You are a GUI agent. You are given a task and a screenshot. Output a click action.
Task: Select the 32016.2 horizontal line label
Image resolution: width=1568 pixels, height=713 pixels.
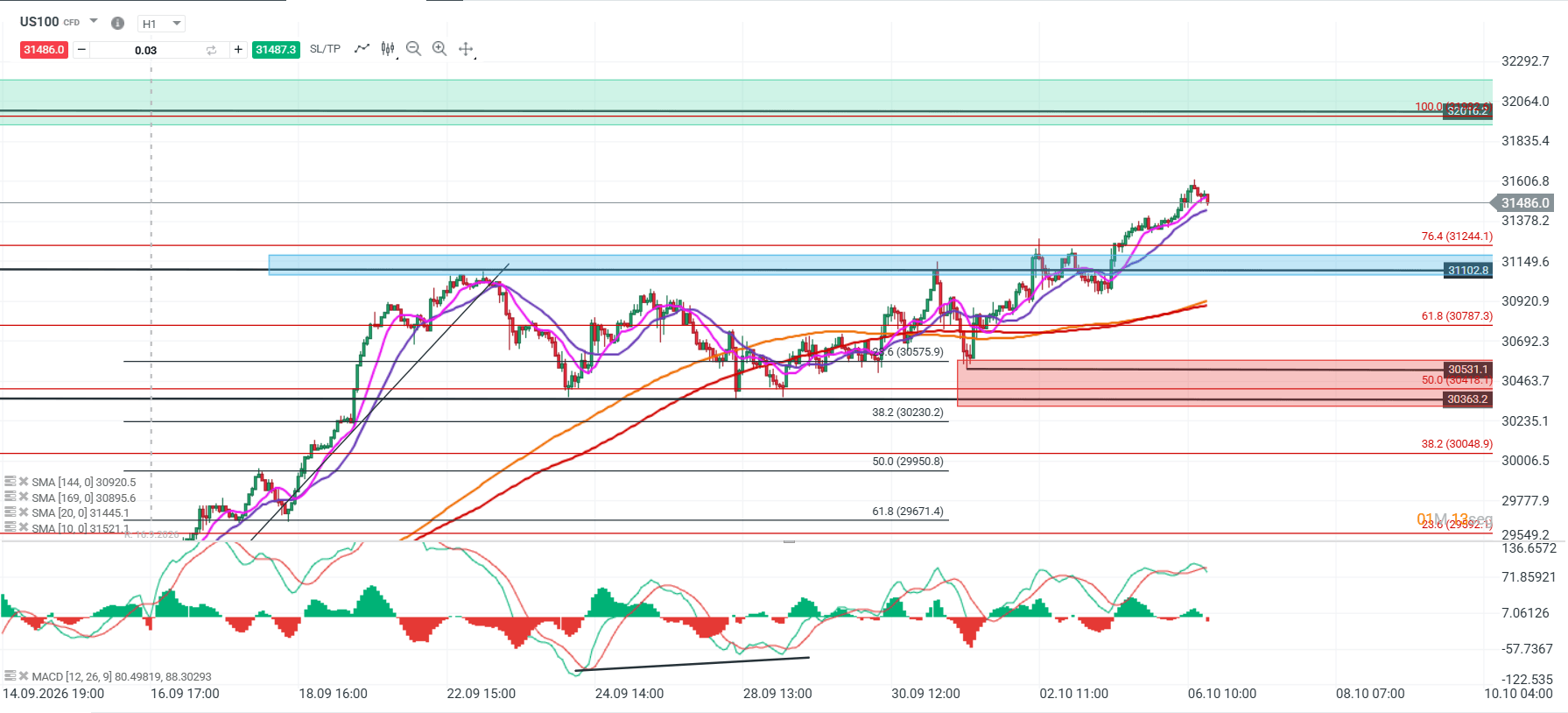[x=1468, y=111]
